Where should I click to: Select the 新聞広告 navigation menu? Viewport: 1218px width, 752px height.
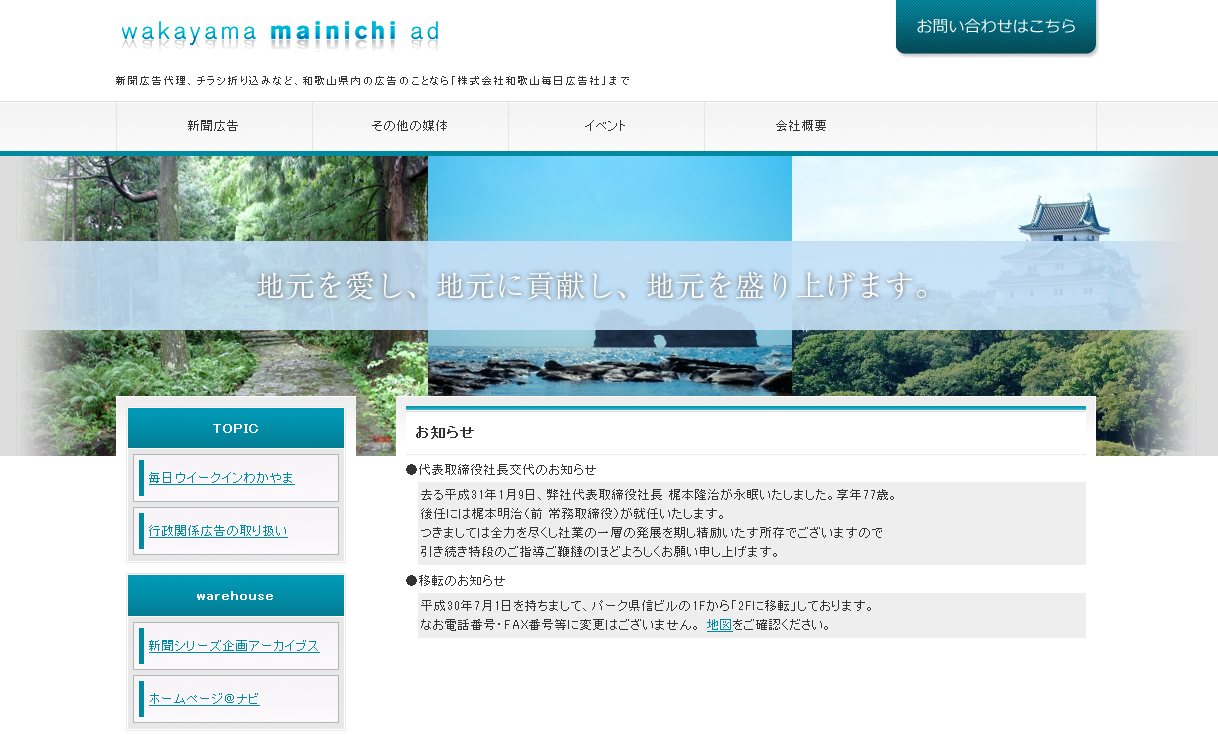(x=215, y=126)
